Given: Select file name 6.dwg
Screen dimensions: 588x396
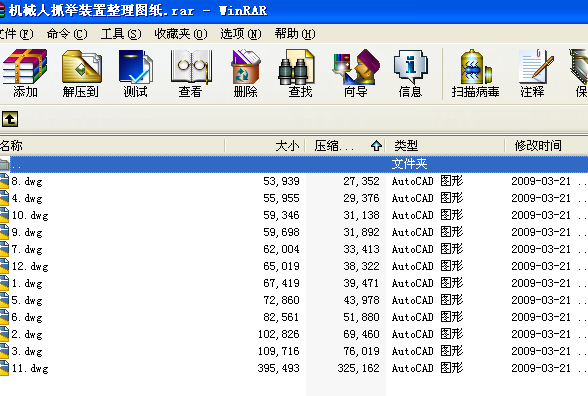Looking at the screenshot, I should [x=27, y=318].
